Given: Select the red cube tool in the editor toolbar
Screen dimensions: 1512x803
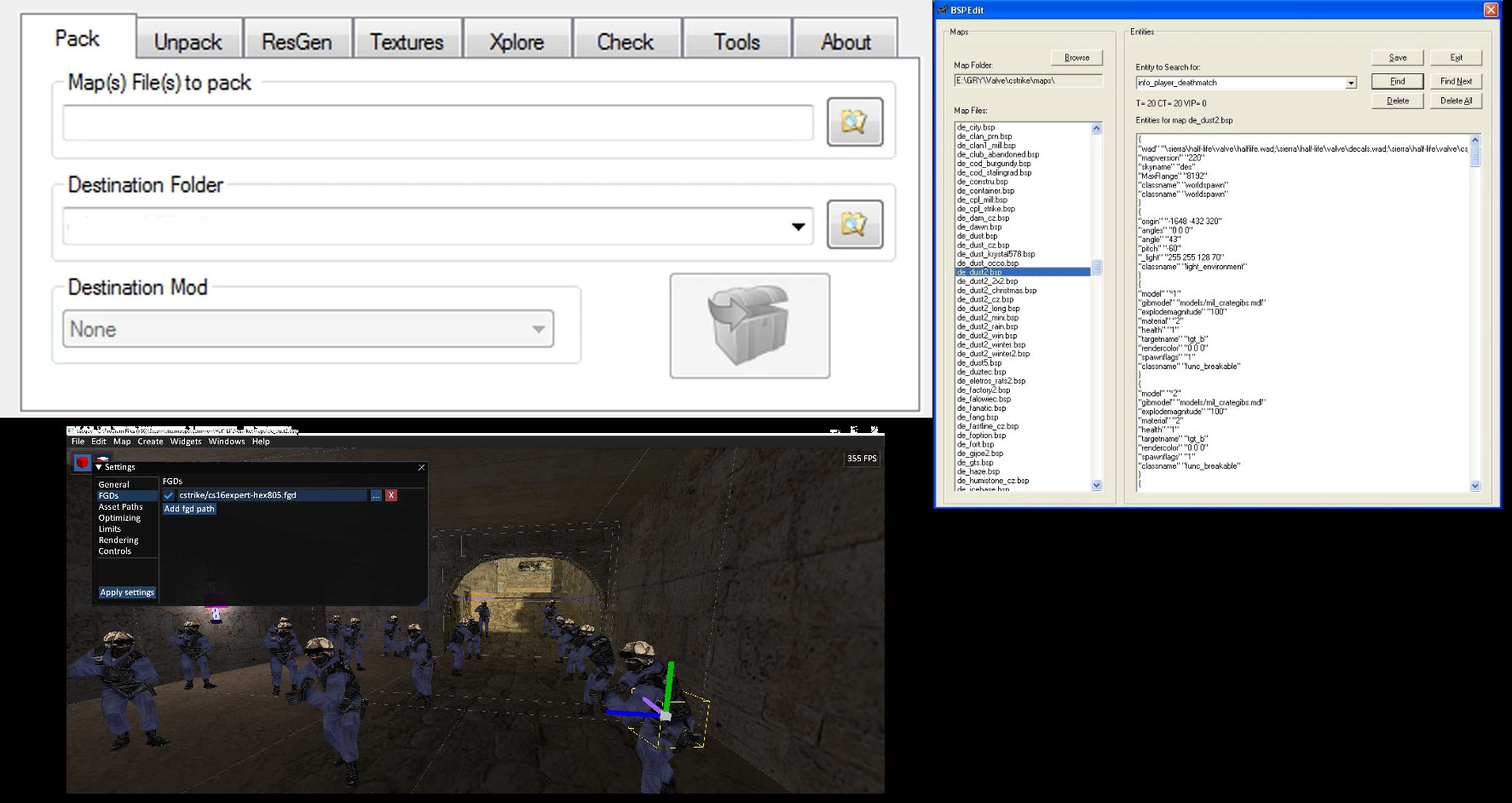Looking at the screenshot, I should click(x=81, y=462).
